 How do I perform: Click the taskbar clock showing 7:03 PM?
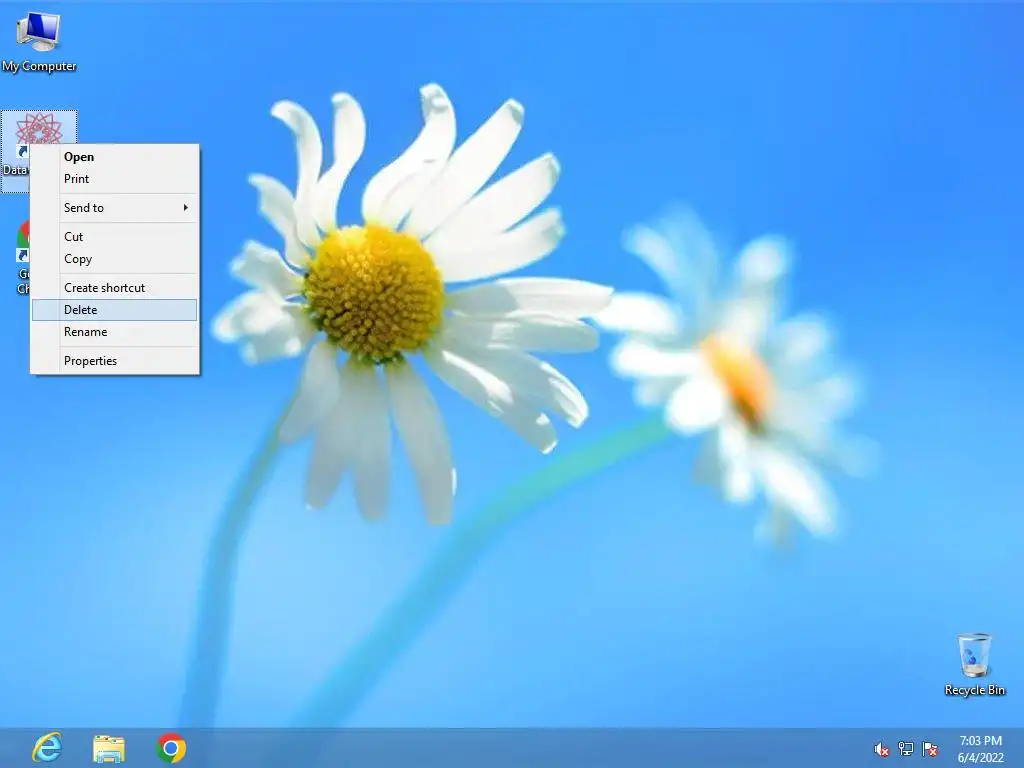coord(980,748)
